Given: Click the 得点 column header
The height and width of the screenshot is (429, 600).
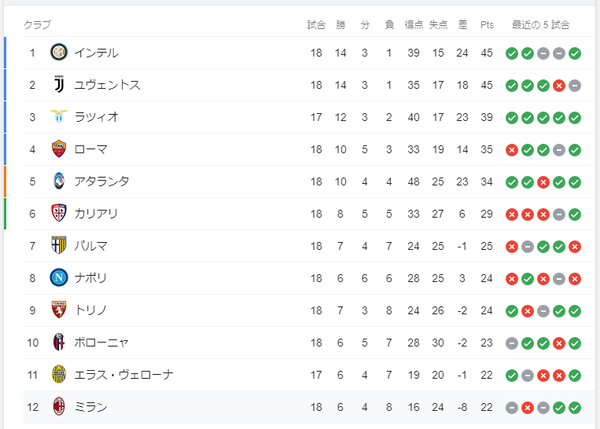Looking at the screenshot, I should click(412, 24).
